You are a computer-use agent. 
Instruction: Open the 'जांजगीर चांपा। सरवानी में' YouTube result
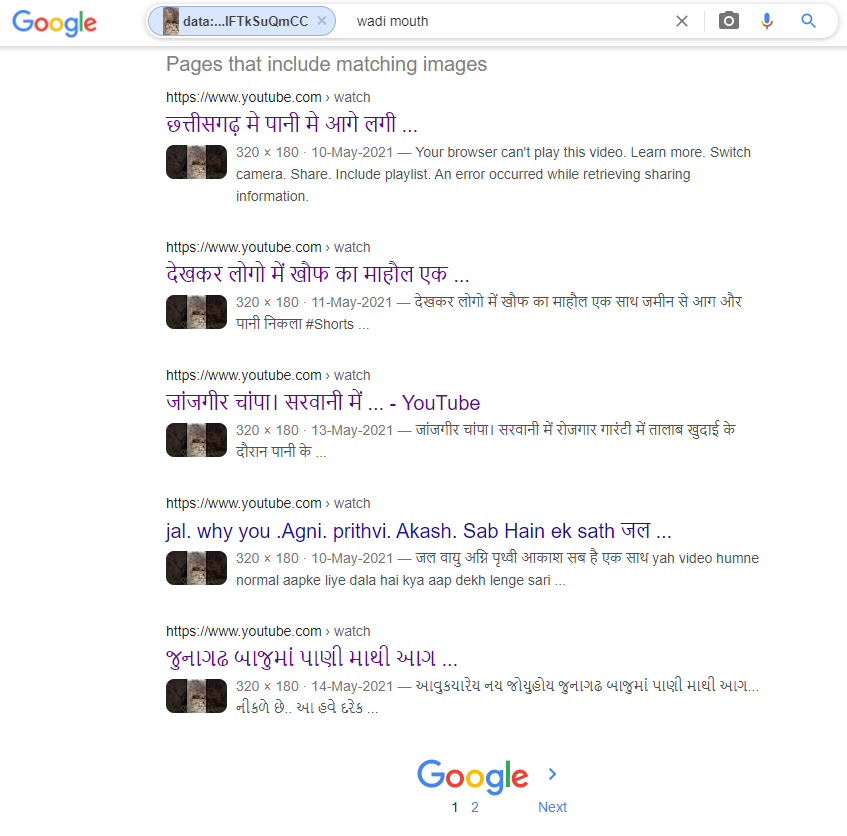[x=322, y=402]
